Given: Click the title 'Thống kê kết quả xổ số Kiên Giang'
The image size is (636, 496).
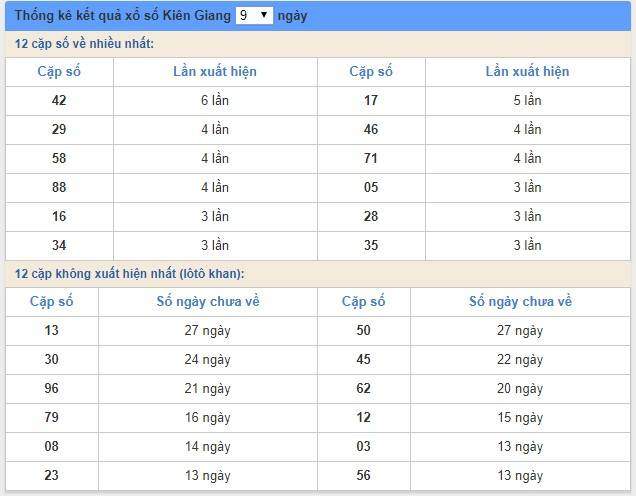Looking at the screenshot, I should (123, 16).
